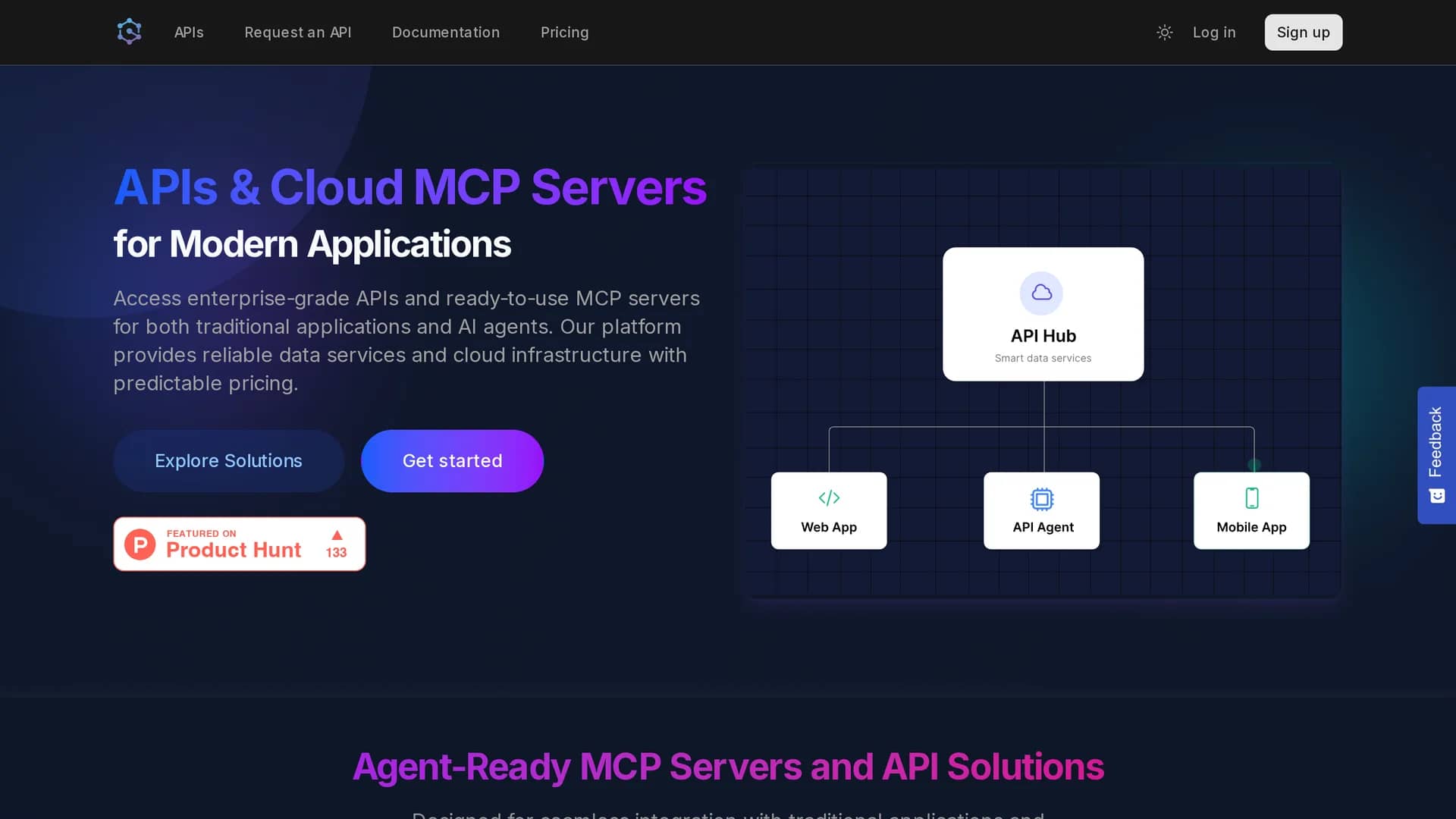Click the API Agent label
Screen dimensions: 1456x819
click(1043, 527)
